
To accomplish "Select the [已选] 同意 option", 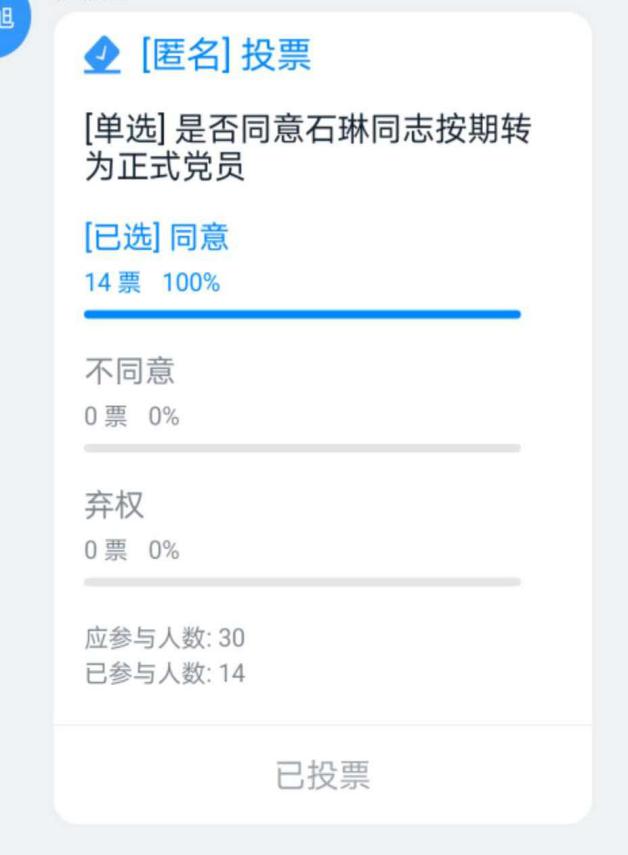I will click(x=156, y=237).
